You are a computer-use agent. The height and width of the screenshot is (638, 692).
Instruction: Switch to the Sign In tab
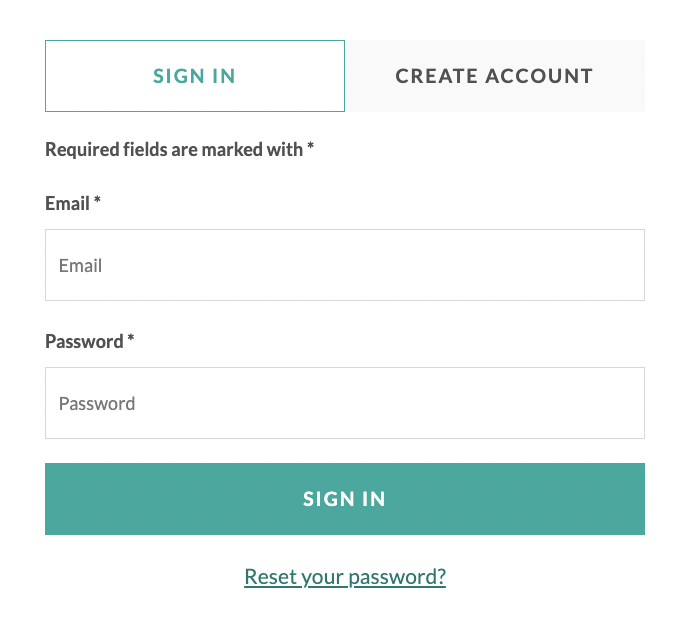pos(195,76)
